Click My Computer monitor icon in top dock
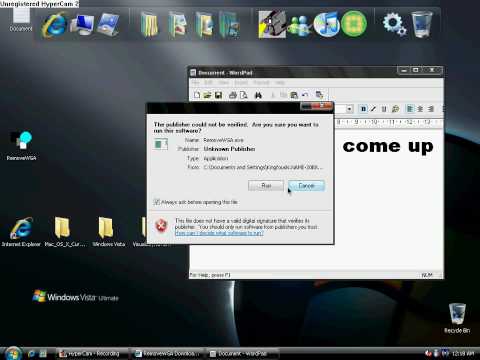The width and height of the screenshot is (480, 360). 82,24
